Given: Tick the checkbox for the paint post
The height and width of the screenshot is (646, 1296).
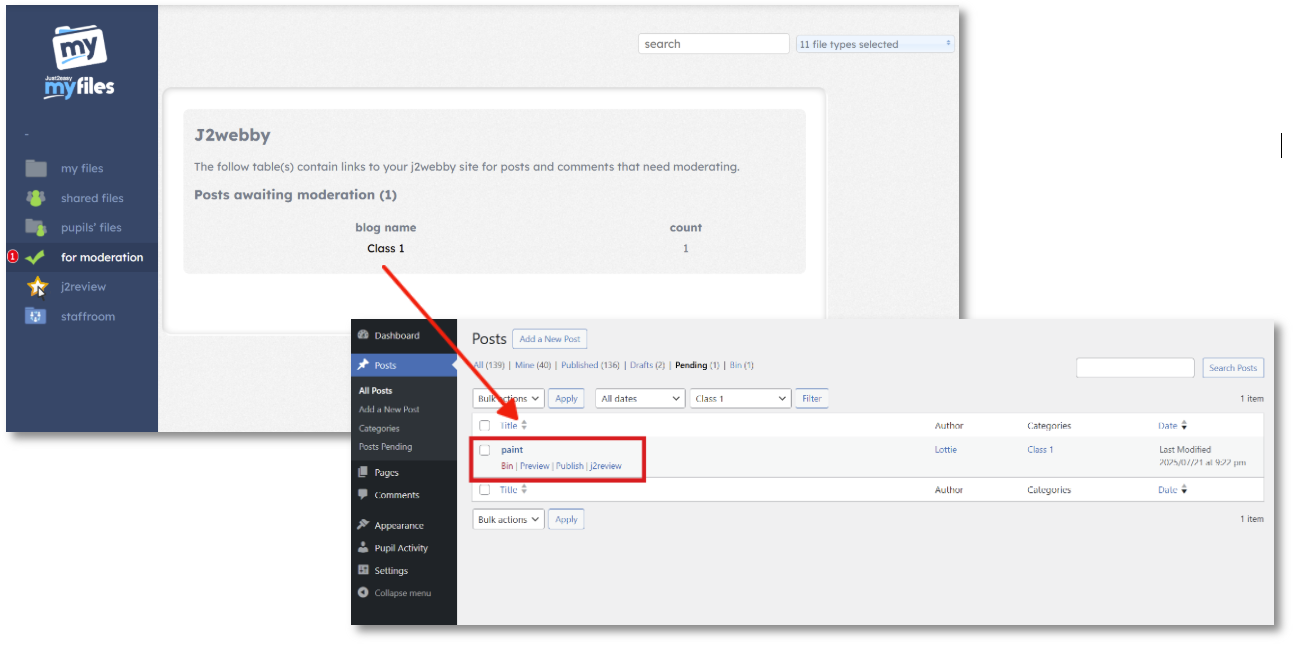Looking at the screenshot, I should (485, 450).
